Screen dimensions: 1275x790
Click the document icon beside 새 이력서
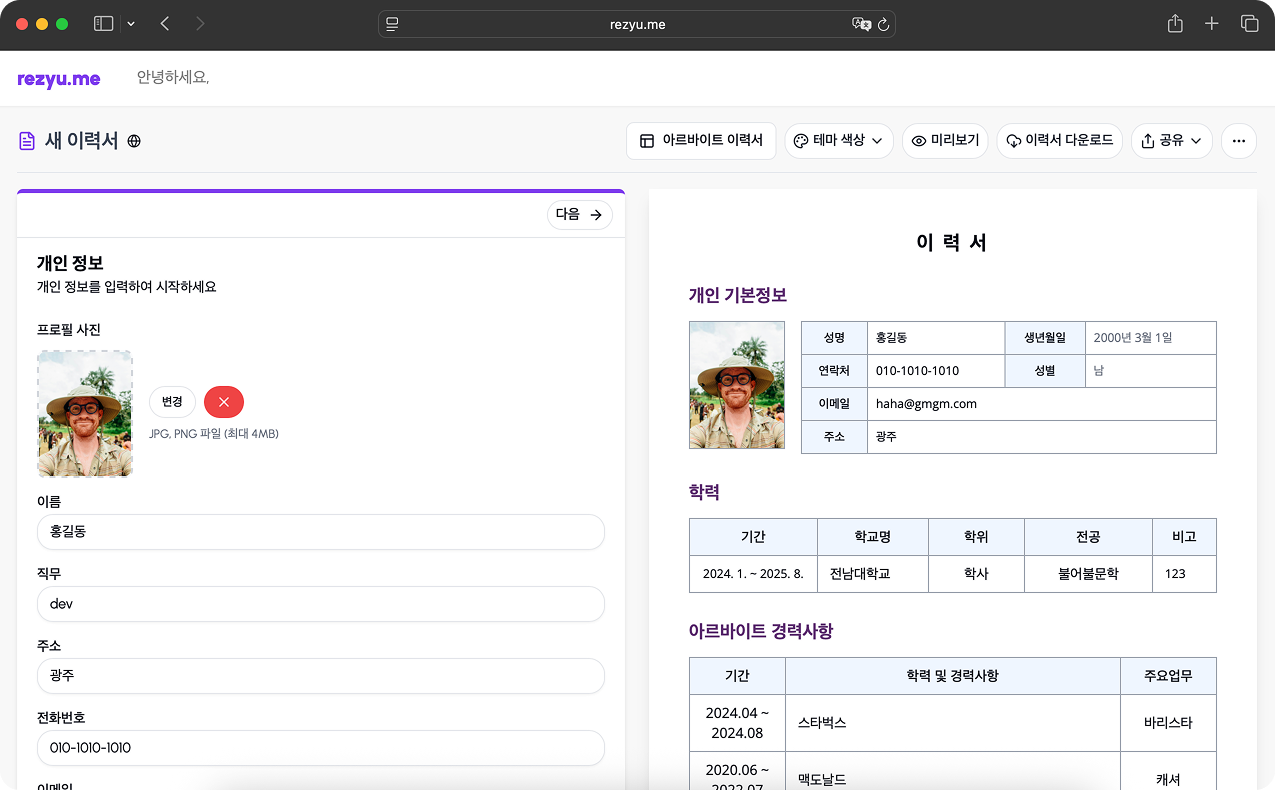[27, 141]
